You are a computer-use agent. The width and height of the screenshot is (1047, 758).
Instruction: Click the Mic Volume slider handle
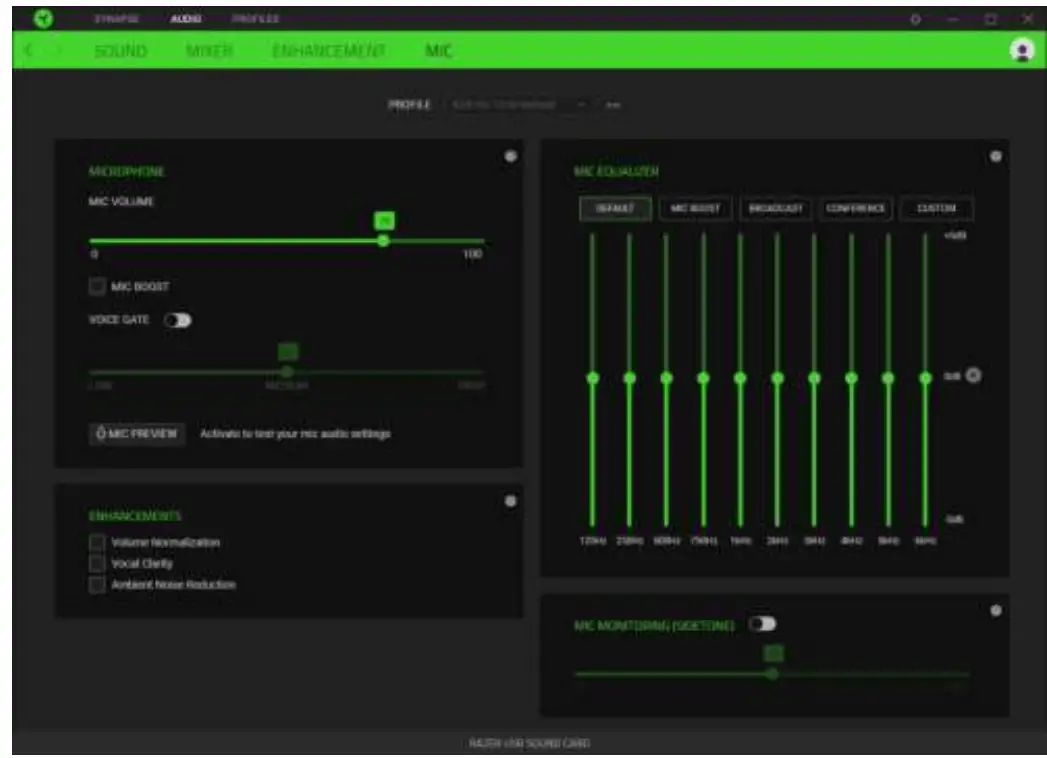[x=383, y=240]
